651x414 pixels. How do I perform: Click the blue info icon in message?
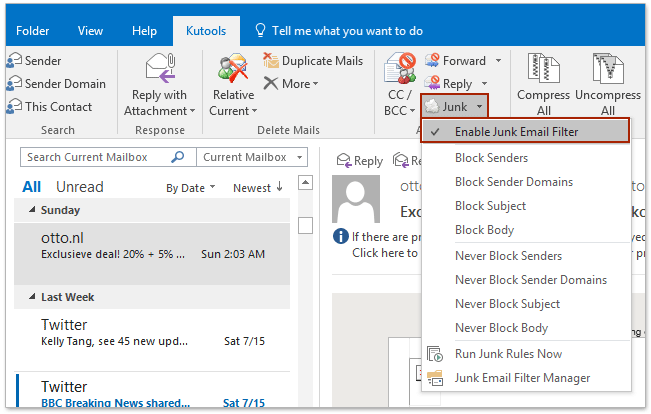coord(340,237)
